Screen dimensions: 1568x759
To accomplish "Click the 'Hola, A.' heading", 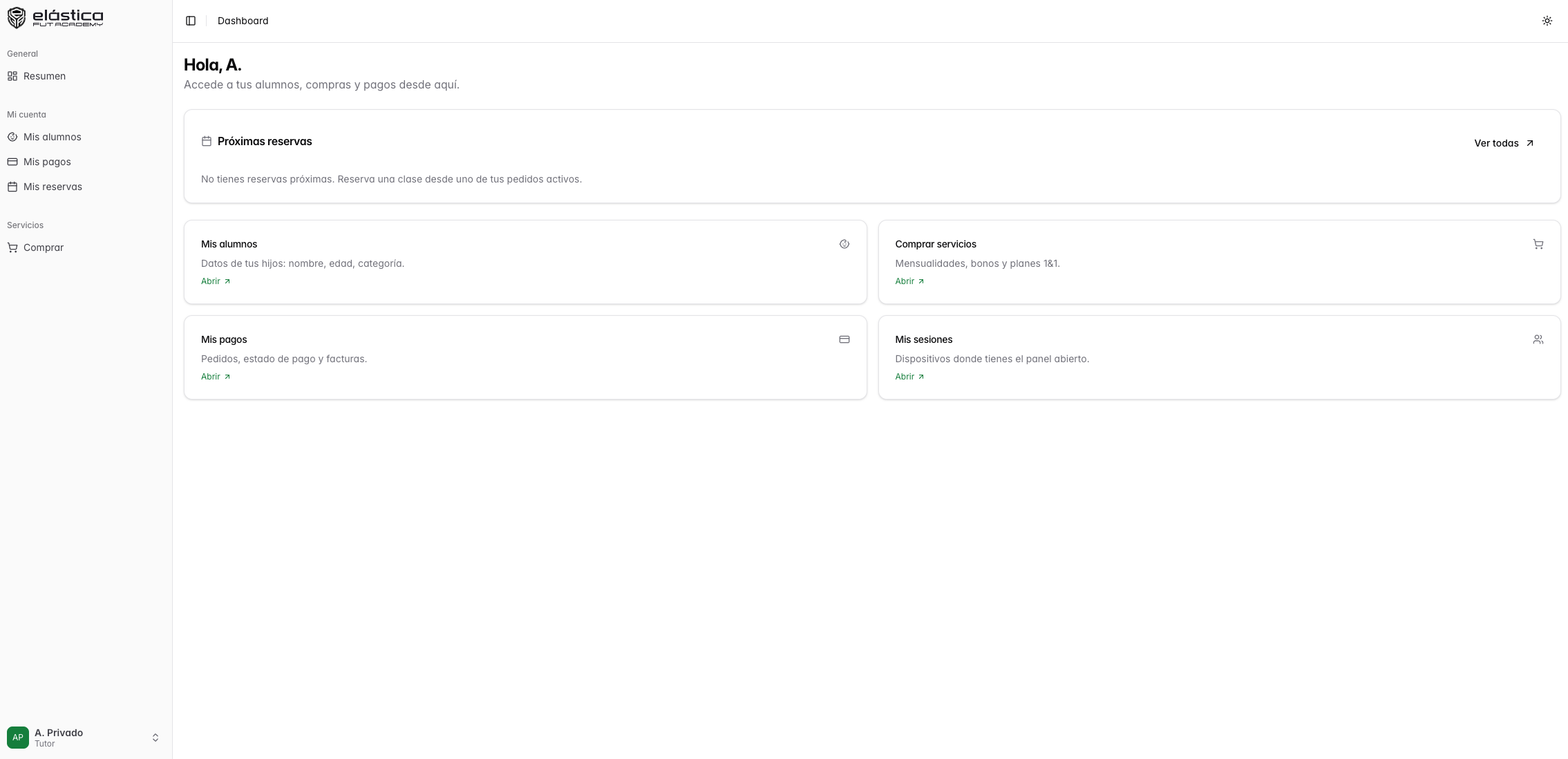I will coord(213,65).
